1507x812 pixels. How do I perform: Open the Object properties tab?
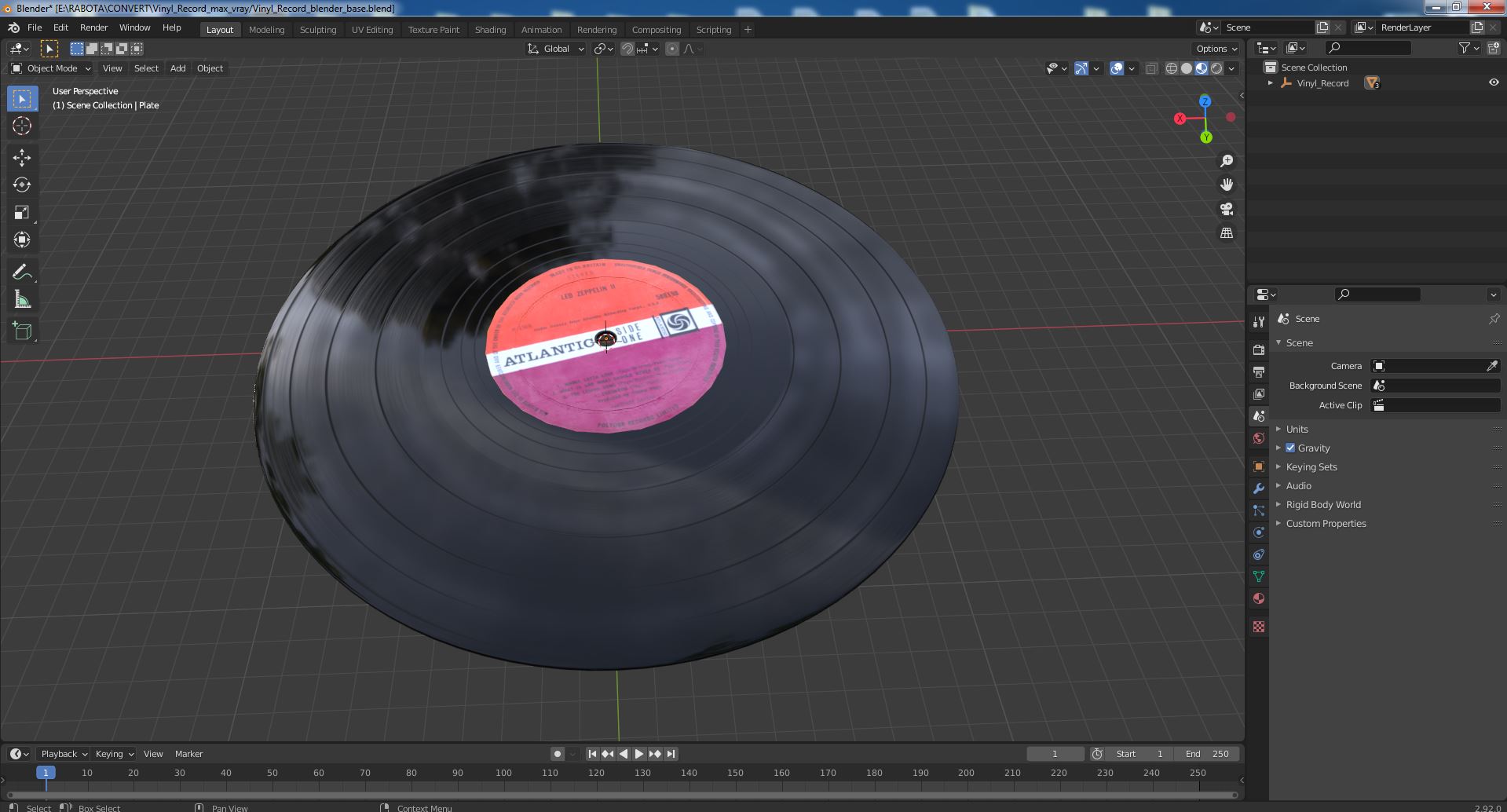pyautogui.click(x=1259, y=466)
